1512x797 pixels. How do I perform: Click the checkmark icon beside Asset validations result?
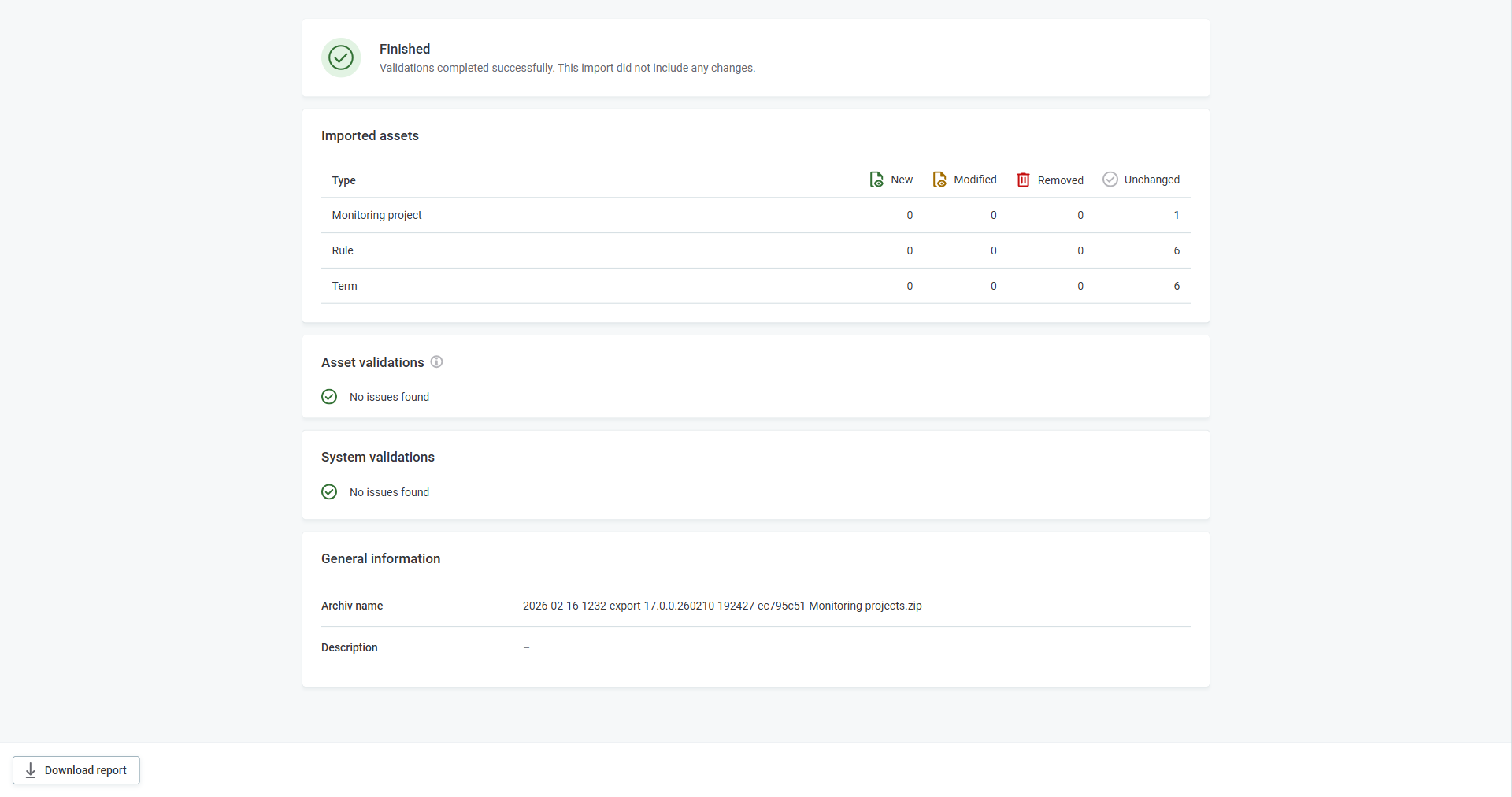click(x=329, y=396)
